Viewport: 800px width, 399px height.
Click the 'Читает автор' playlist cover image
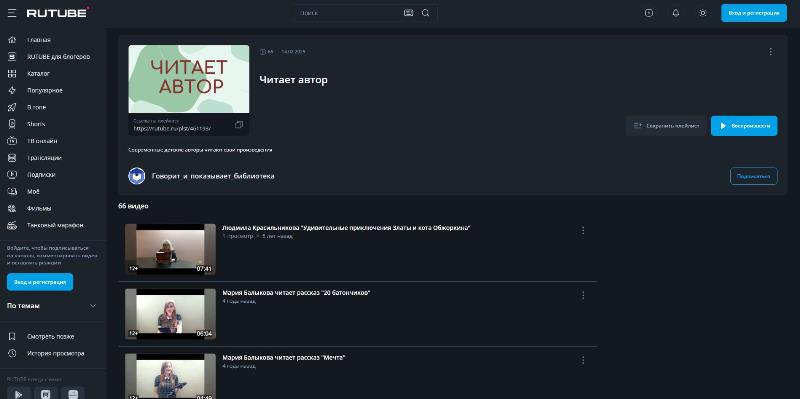[x=189, y=79]
